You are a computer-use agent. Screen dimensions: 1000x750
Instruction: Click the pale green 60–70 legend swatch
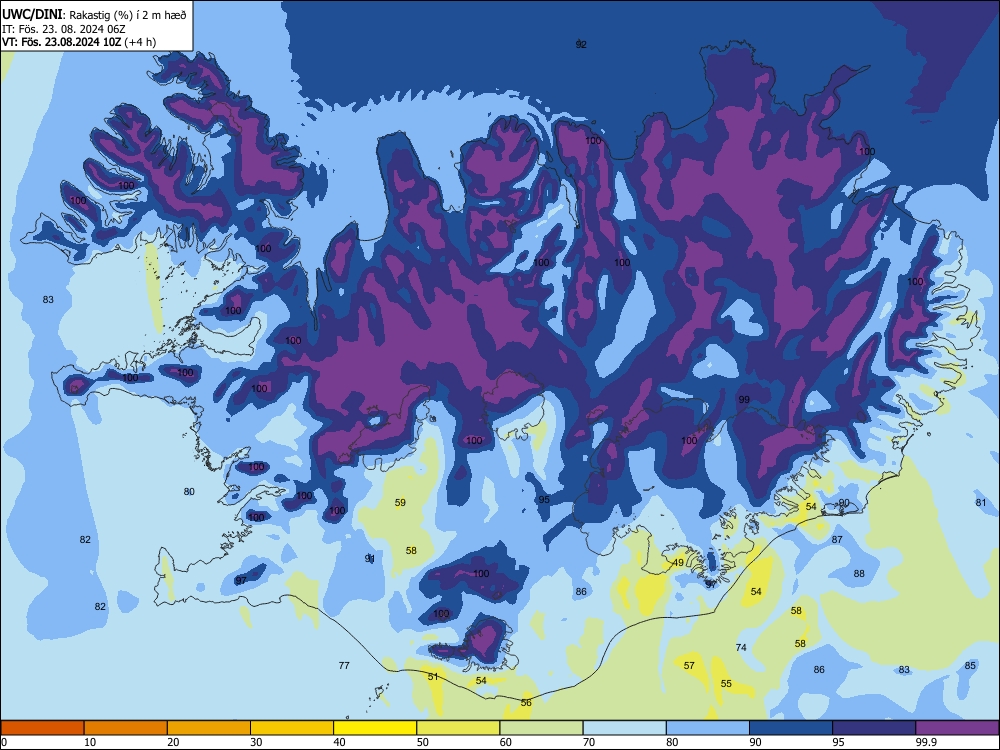pyautogui.click(x=541, y=728)
